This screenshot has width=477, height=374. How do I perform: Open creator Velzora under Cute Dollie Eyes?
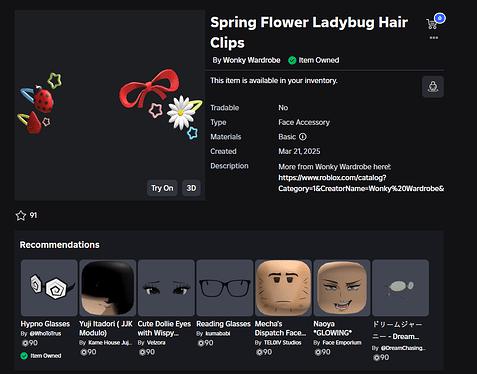[x=156, y=343]
